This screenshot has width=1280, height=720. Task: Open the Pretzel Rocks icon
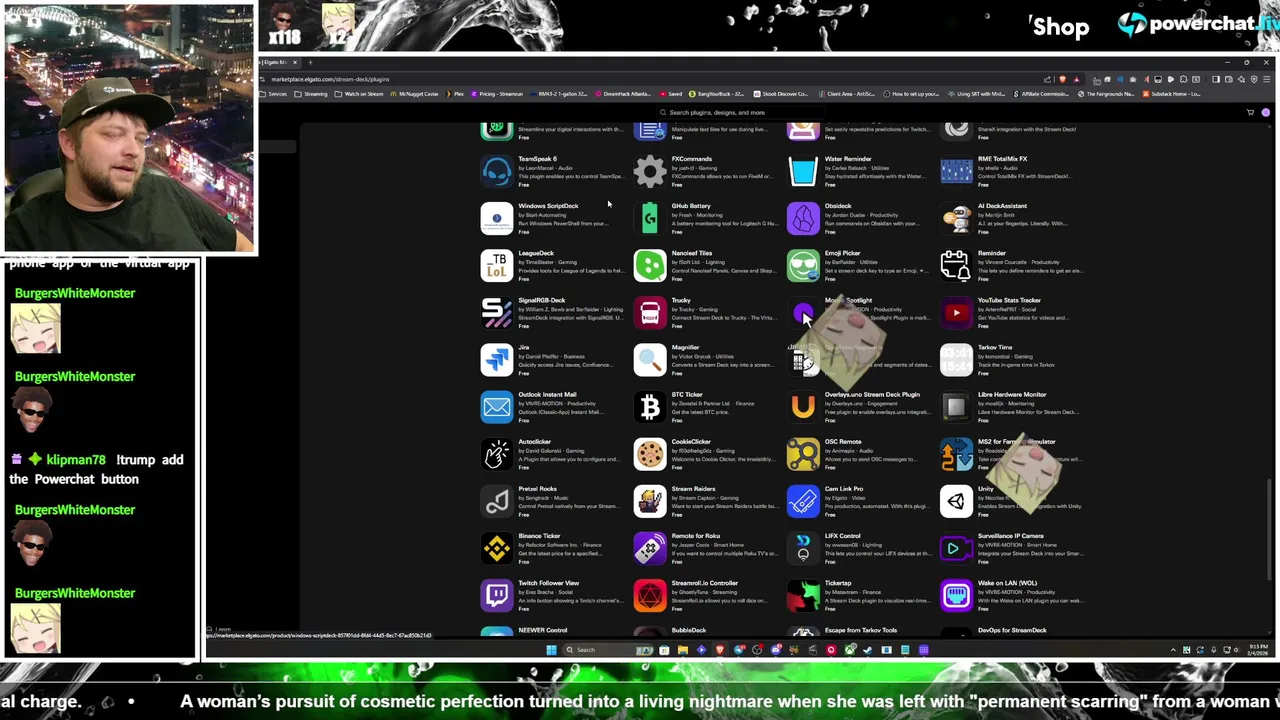point(497,501)
